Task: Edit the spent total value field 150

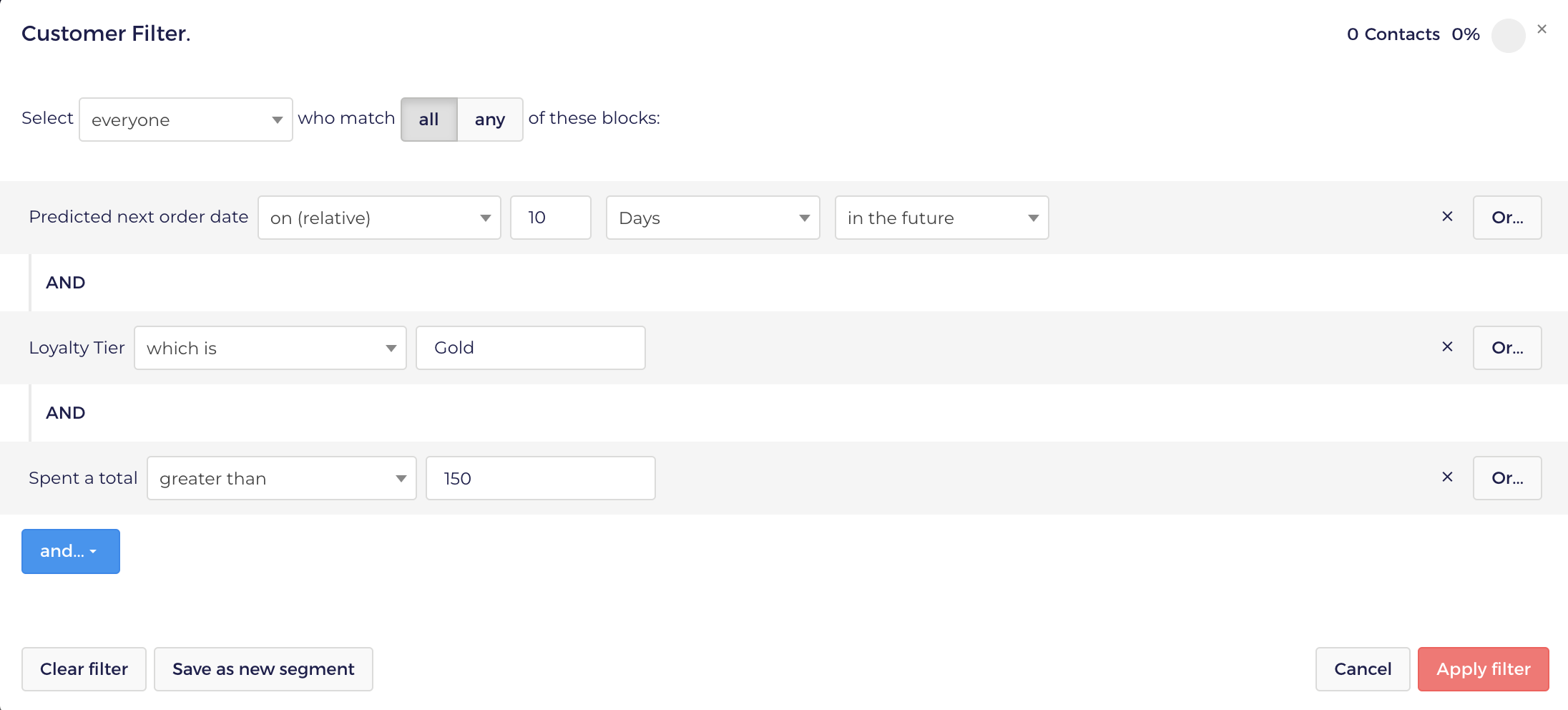Action: click(541, 478)
